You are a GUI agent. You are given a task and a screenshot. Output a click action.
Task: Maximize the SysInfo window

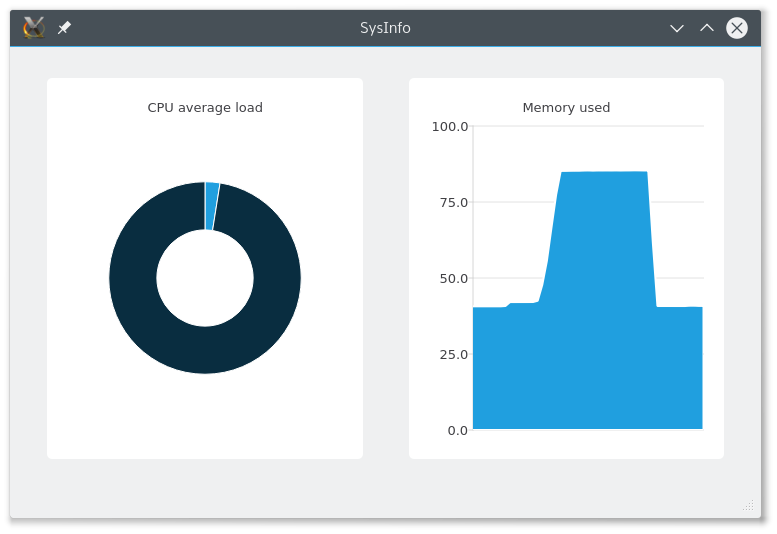(707, 28)
